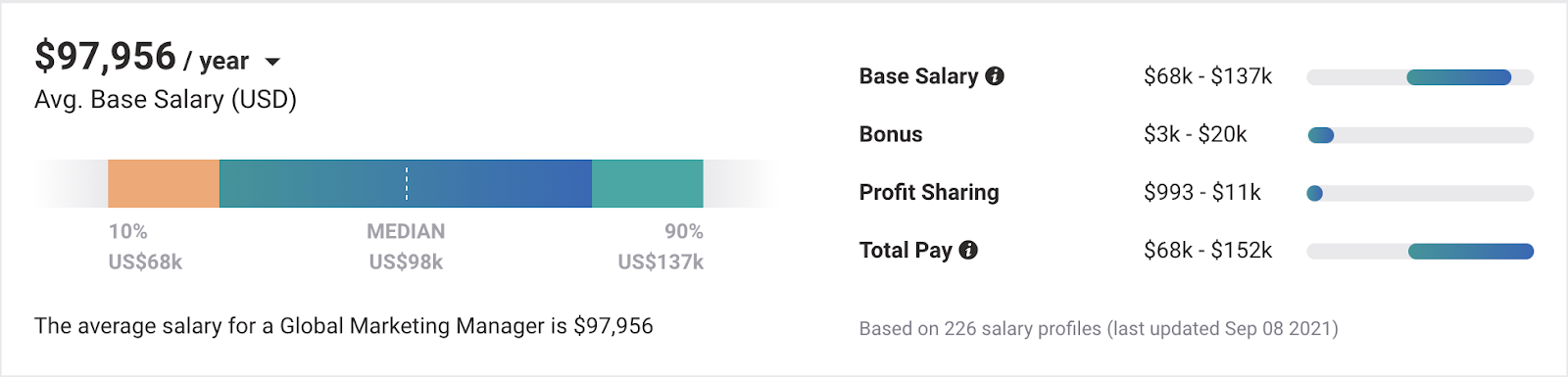
Task: Click the teal 90% salary segment
Action: coord(648,184)
